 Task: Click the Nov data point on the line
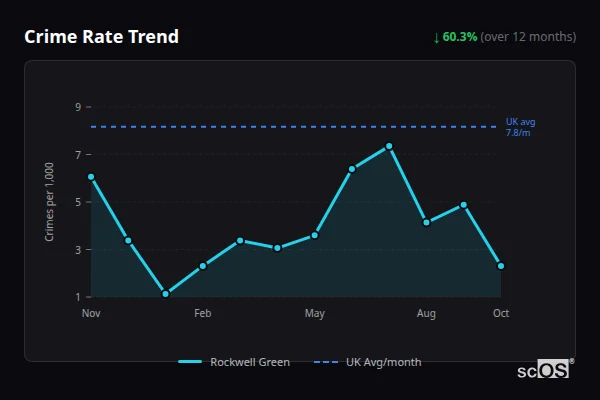[91, 177]
